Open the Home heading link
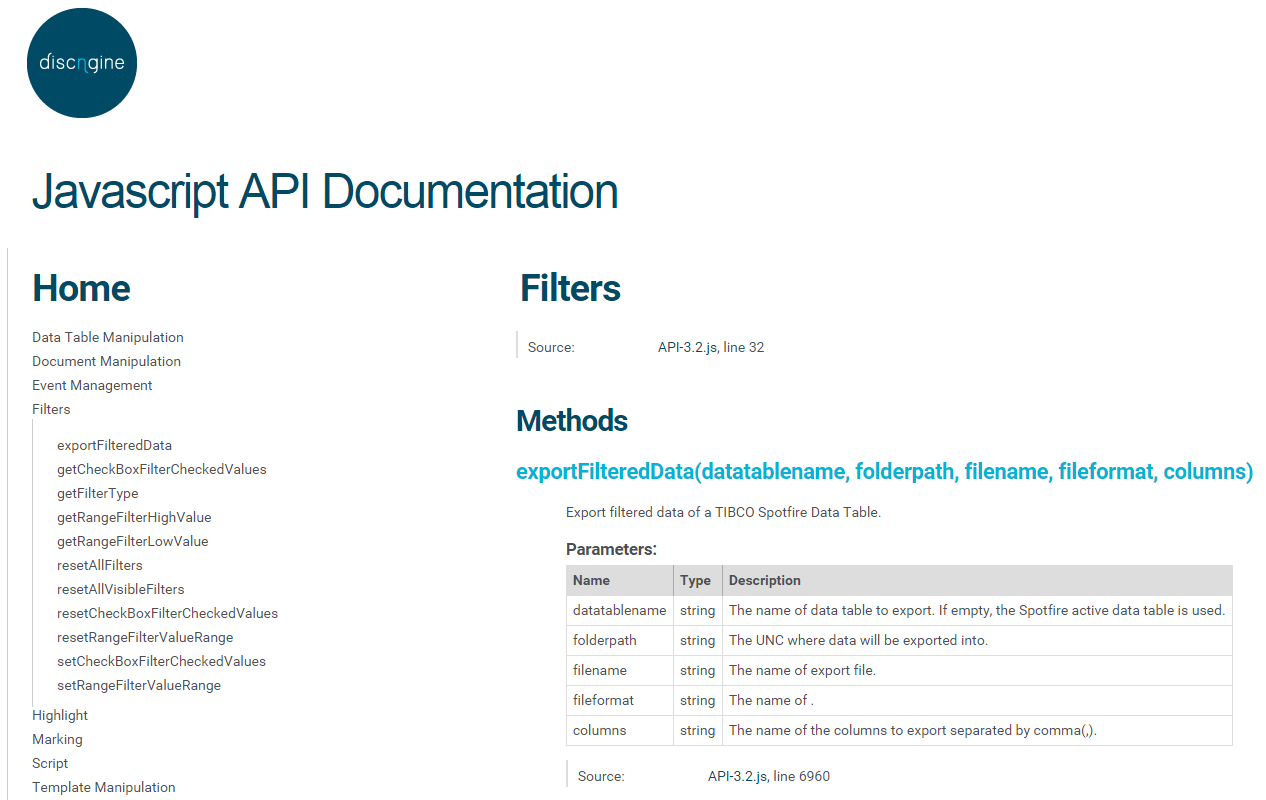 (81, 288)
